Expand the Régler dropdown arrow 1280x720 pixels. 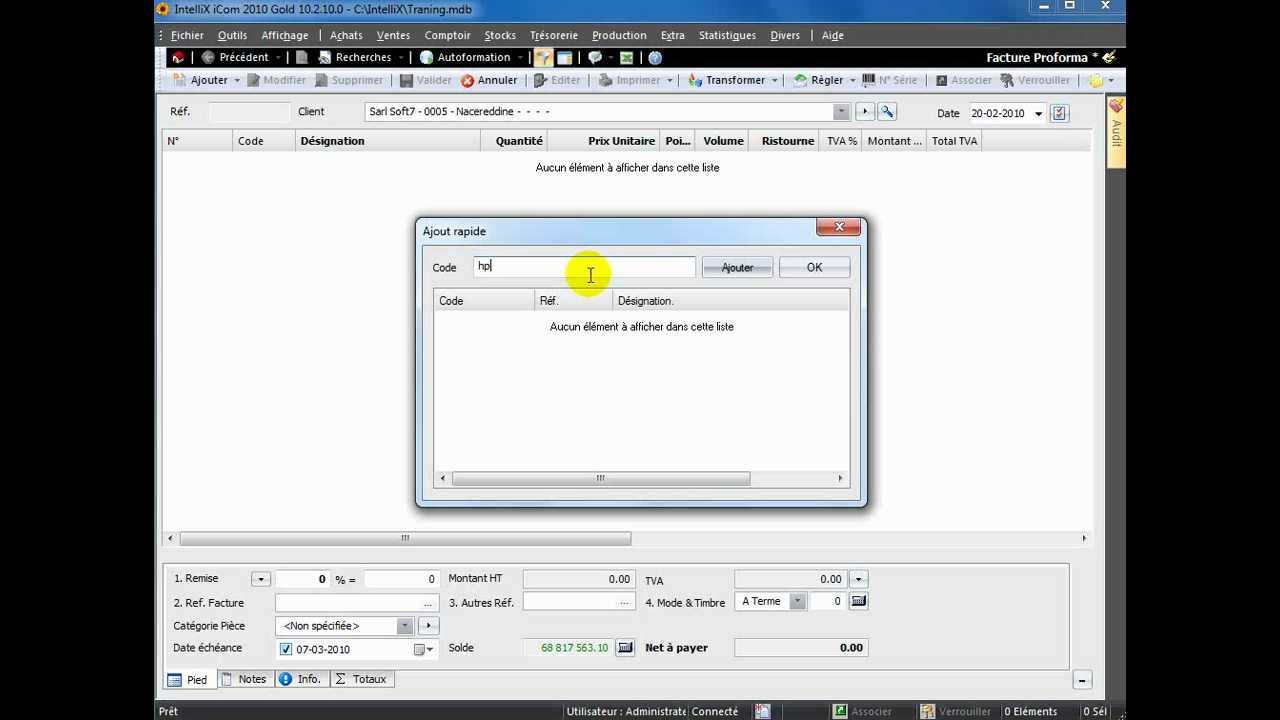852,81
